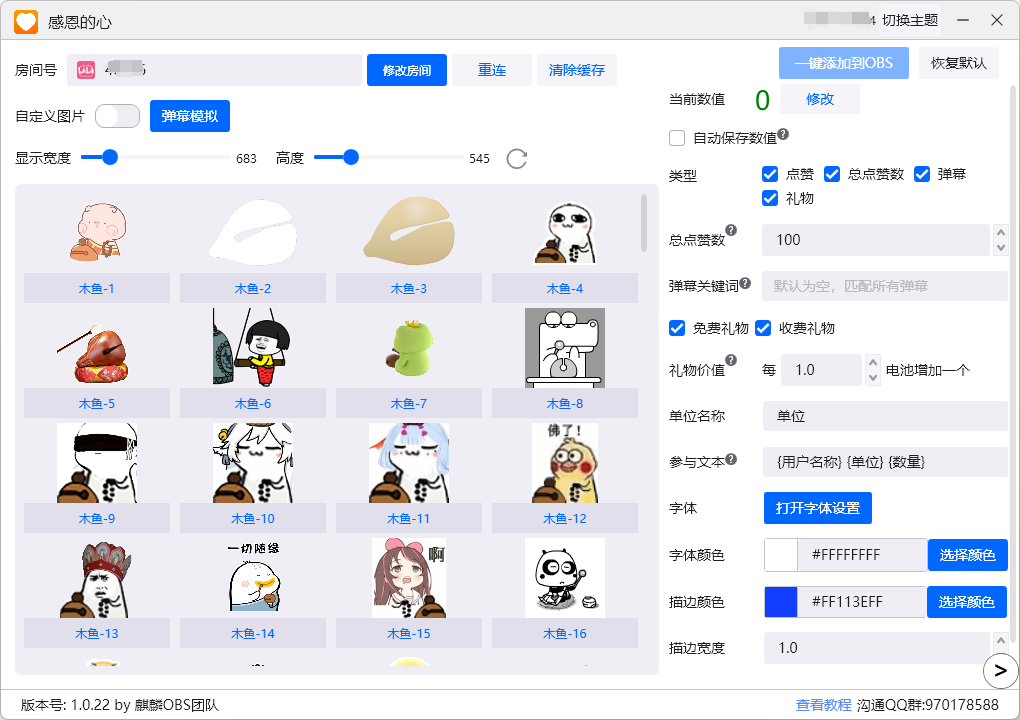Click the circular refresh size icon

(x=517, y=159)
